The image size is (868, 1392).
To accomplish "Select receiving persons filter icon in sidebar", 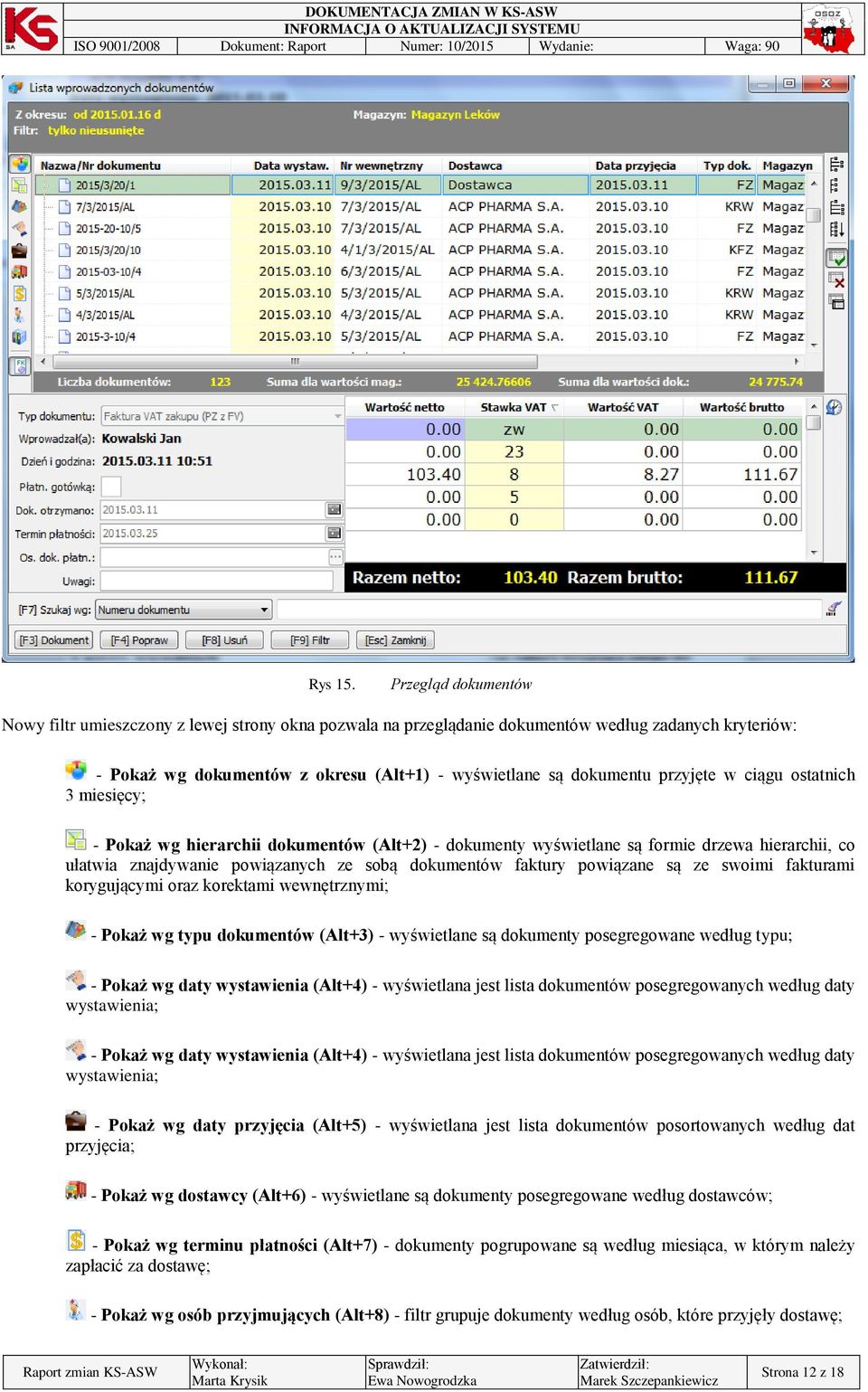I will click(x=19, y=315).
